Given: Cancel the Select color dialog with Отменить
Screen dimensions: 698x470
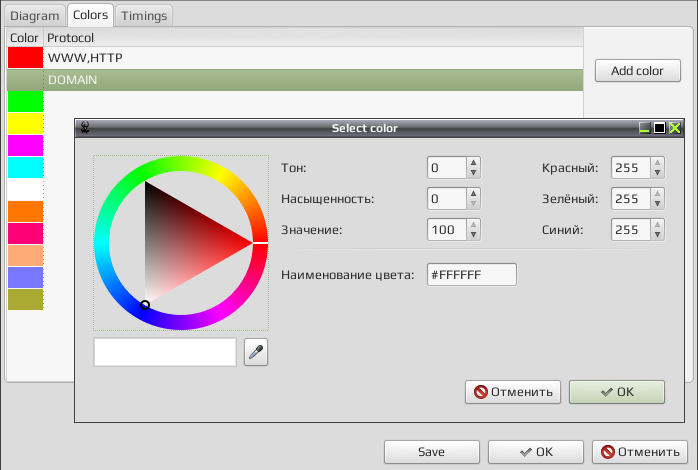Looking at the screenshot, I should click(x=513, y=392).
